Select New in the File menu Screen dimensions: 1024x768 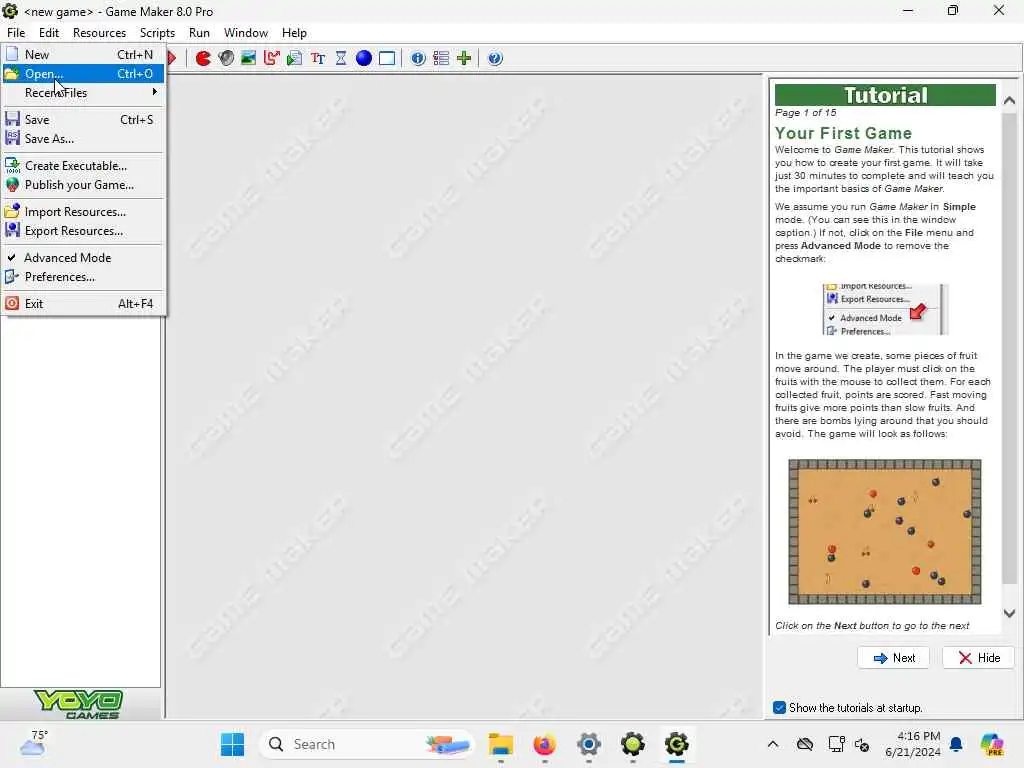point(83,55)
